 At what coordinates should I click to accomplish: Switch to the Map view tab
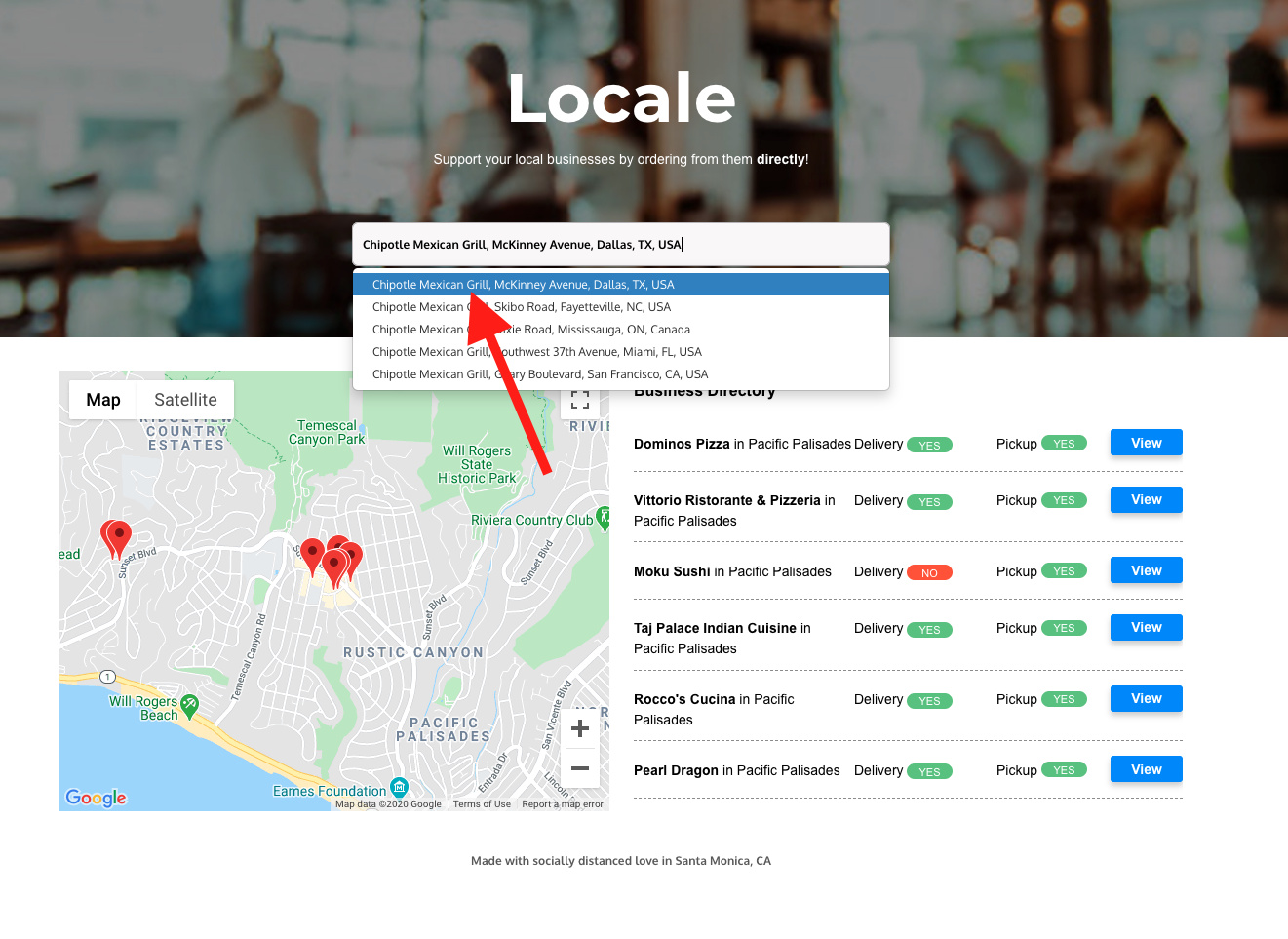pos(103,400)
